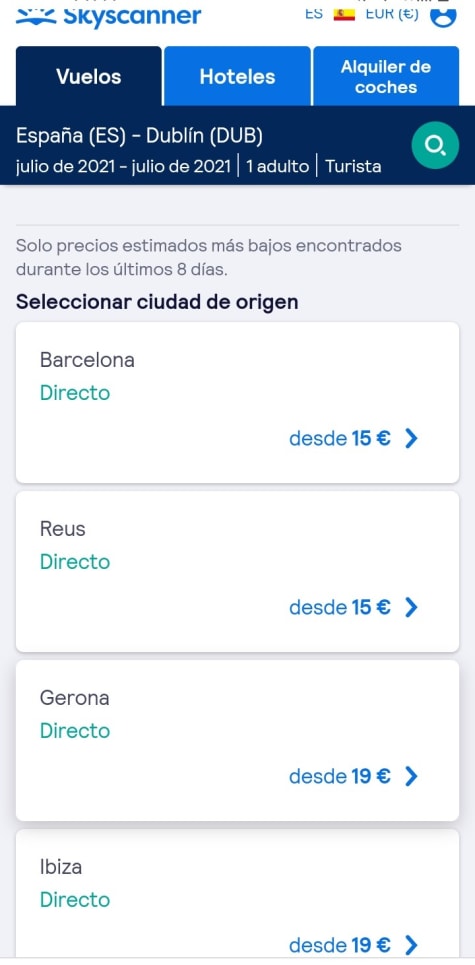Open Reus chevron arrow
Screen dimensions: 475x965
[x=411, y=607]
